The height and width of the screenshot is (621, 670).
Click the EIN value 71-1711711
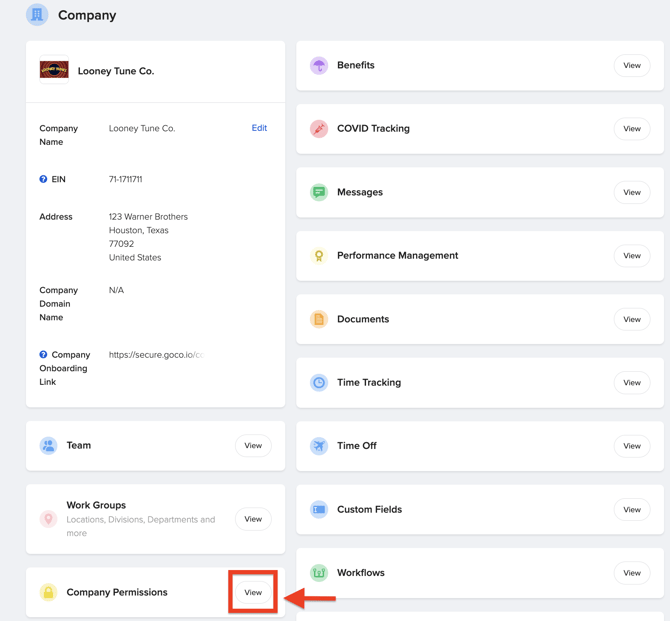126,179
